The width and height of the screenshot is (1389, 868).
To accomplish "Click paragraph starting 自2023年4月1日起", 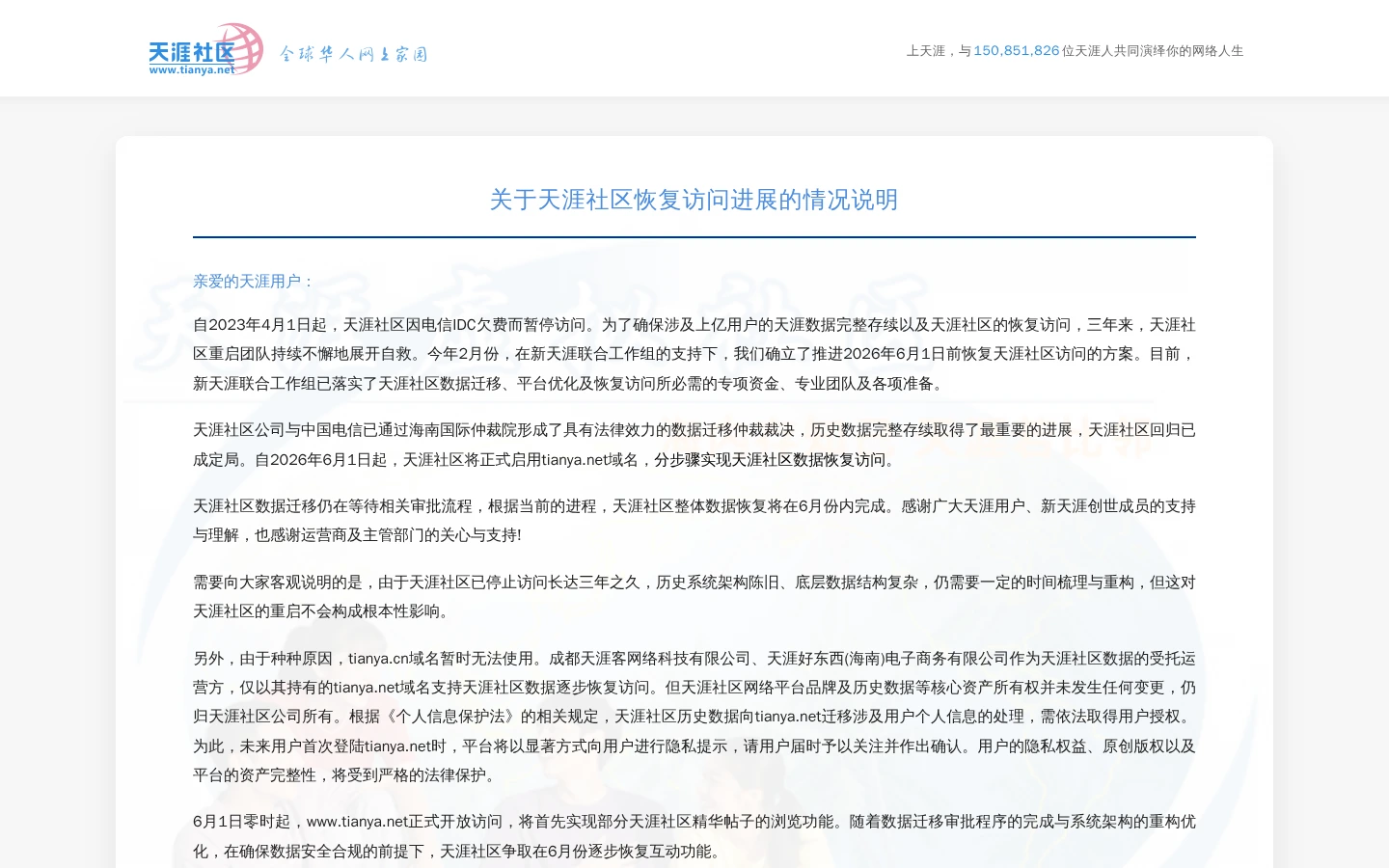I will pyautogui.click(x=694, y=354).
